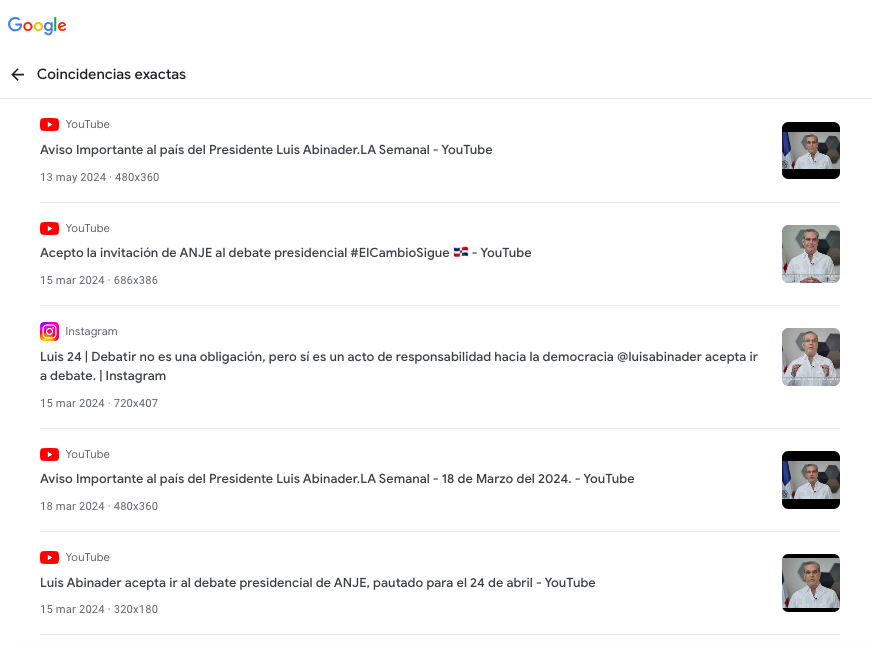This screenshot has width=872, height=647.
Task: Click YouTube icon of ANJE invitation result
Action: (x=49, y=229)
